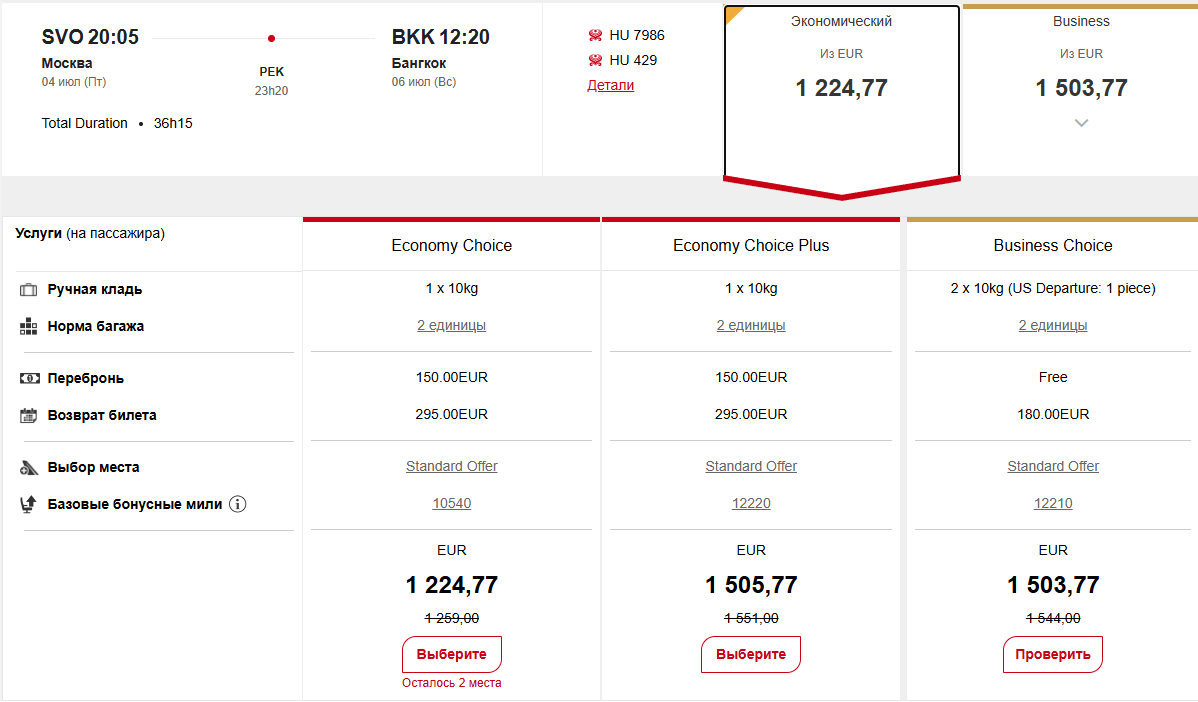Choose Economy Choice with Выберите button
This screenshot has width=1198, height=702.
452,655
